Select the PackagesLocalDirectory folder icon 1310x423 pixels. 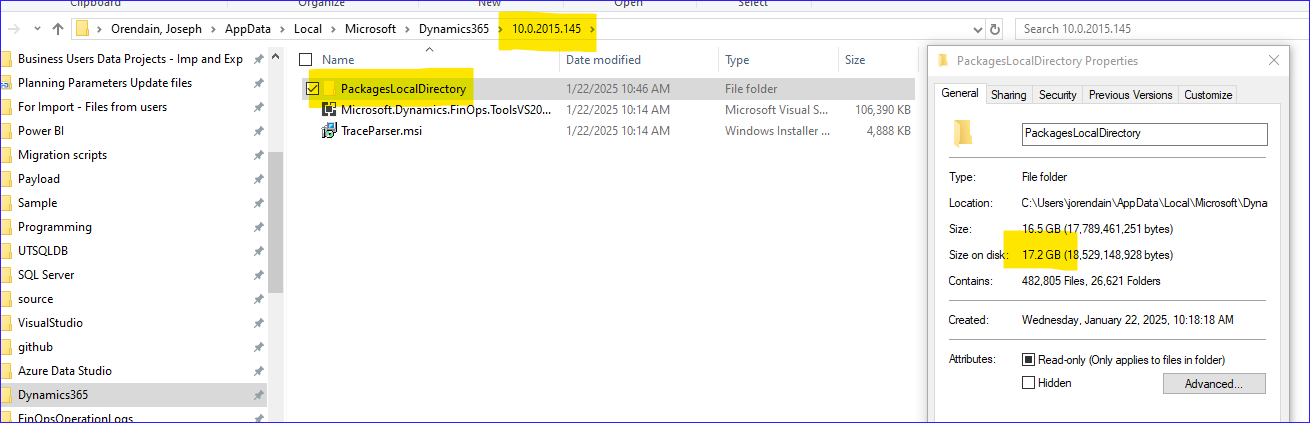pyautogui.click(x=330, y=89)
